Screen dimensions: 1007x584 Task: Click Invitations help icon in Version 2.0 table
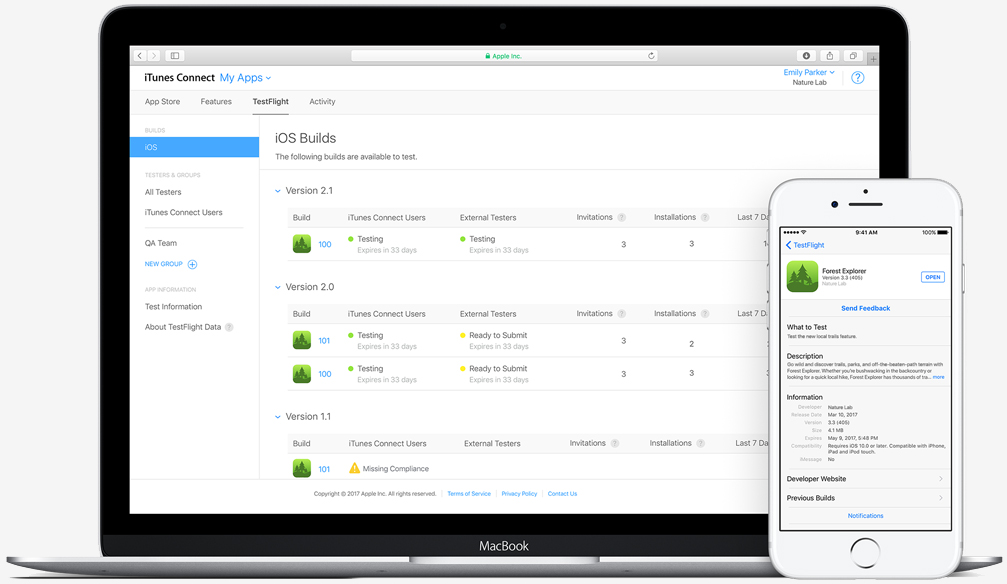coord(622,314)
